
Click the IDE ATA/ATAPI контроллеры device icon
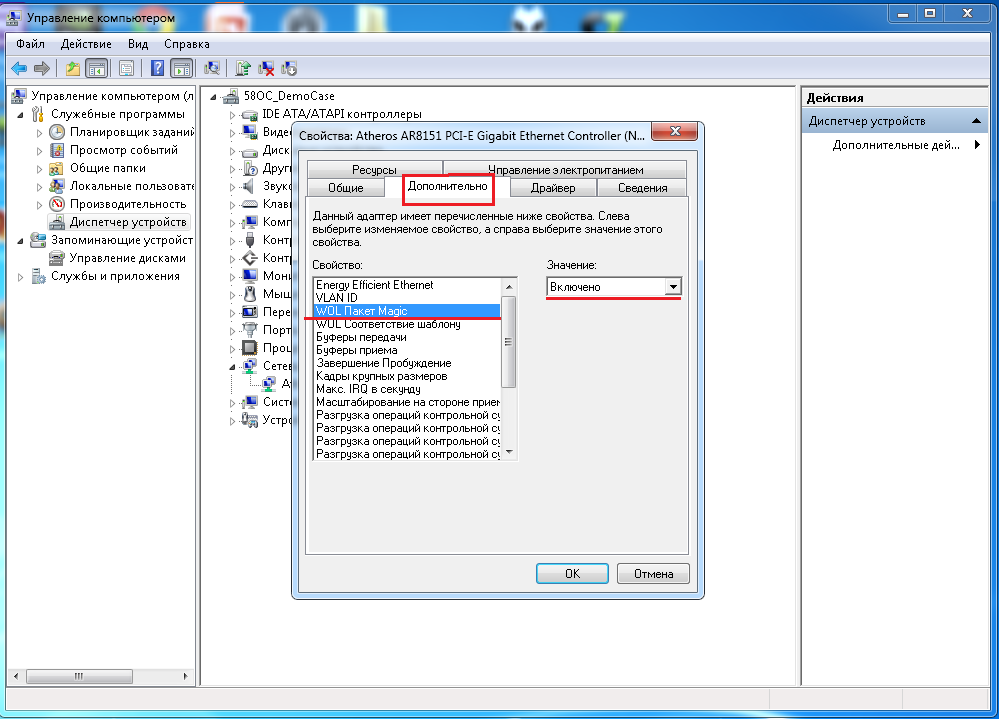249,114
